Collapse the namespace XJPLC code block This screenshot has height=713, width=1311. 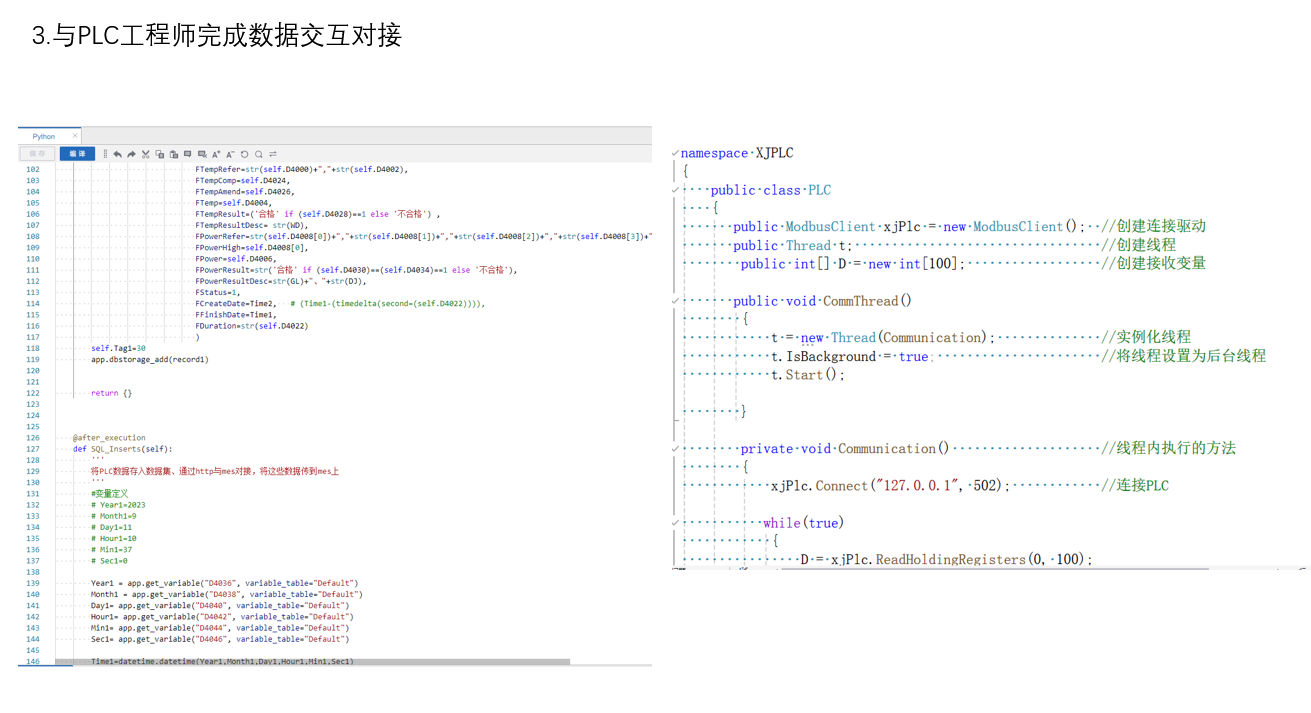coord(675,153)
